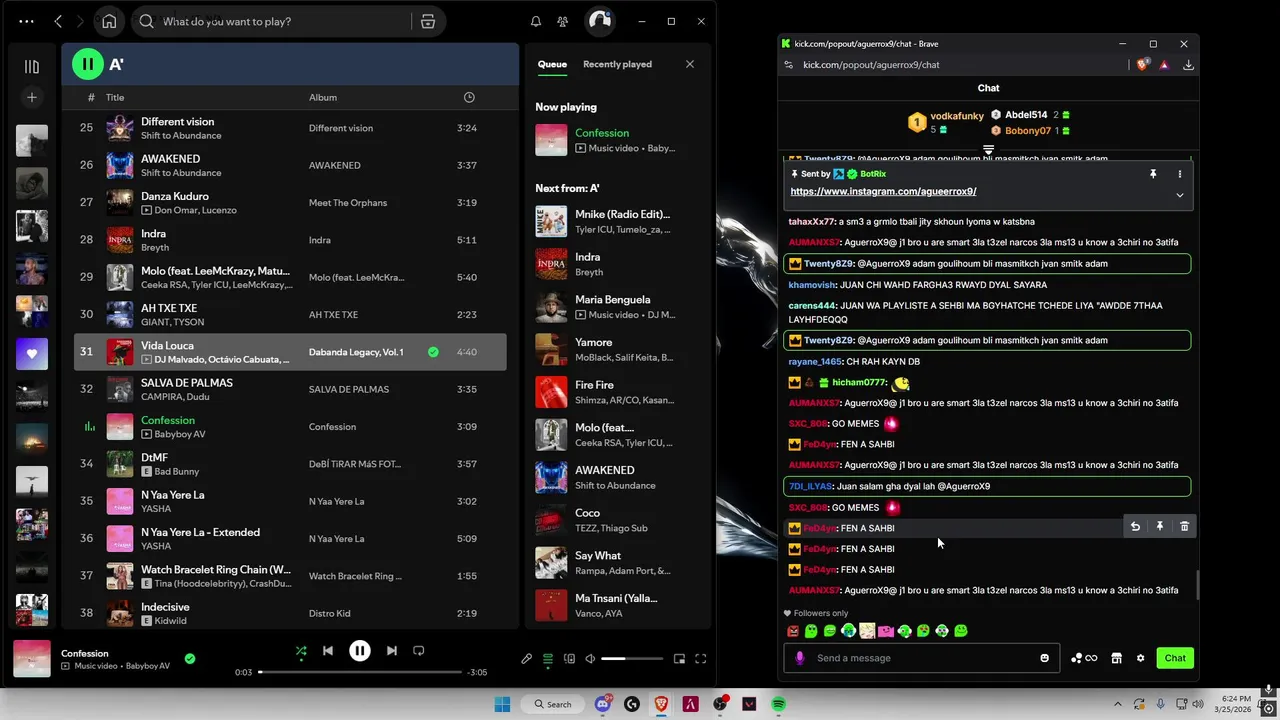Viewport: 1280px width, 720px height.
Task: Insert the angry red emote
Action: tap(793, 631)
